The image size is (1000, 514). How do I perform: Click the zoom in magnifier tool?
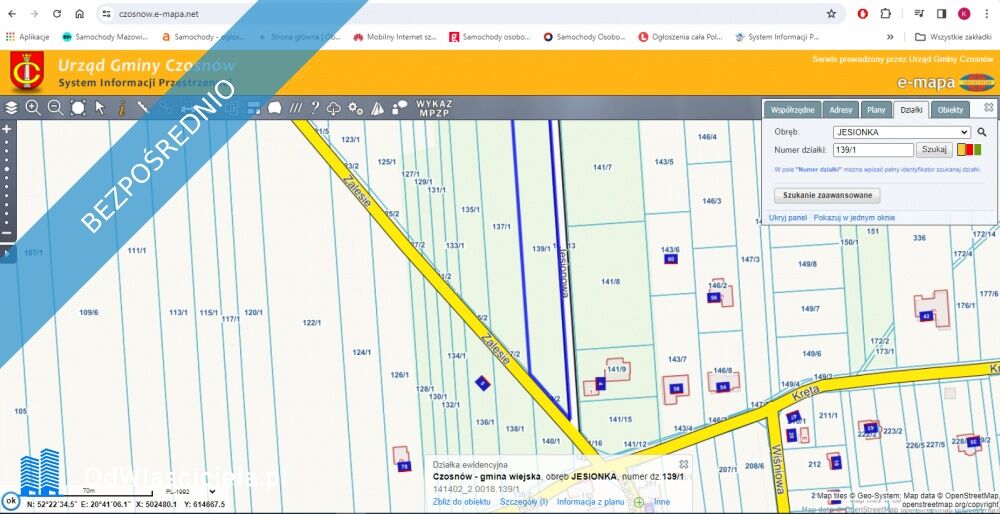click(x=33, y=107)
